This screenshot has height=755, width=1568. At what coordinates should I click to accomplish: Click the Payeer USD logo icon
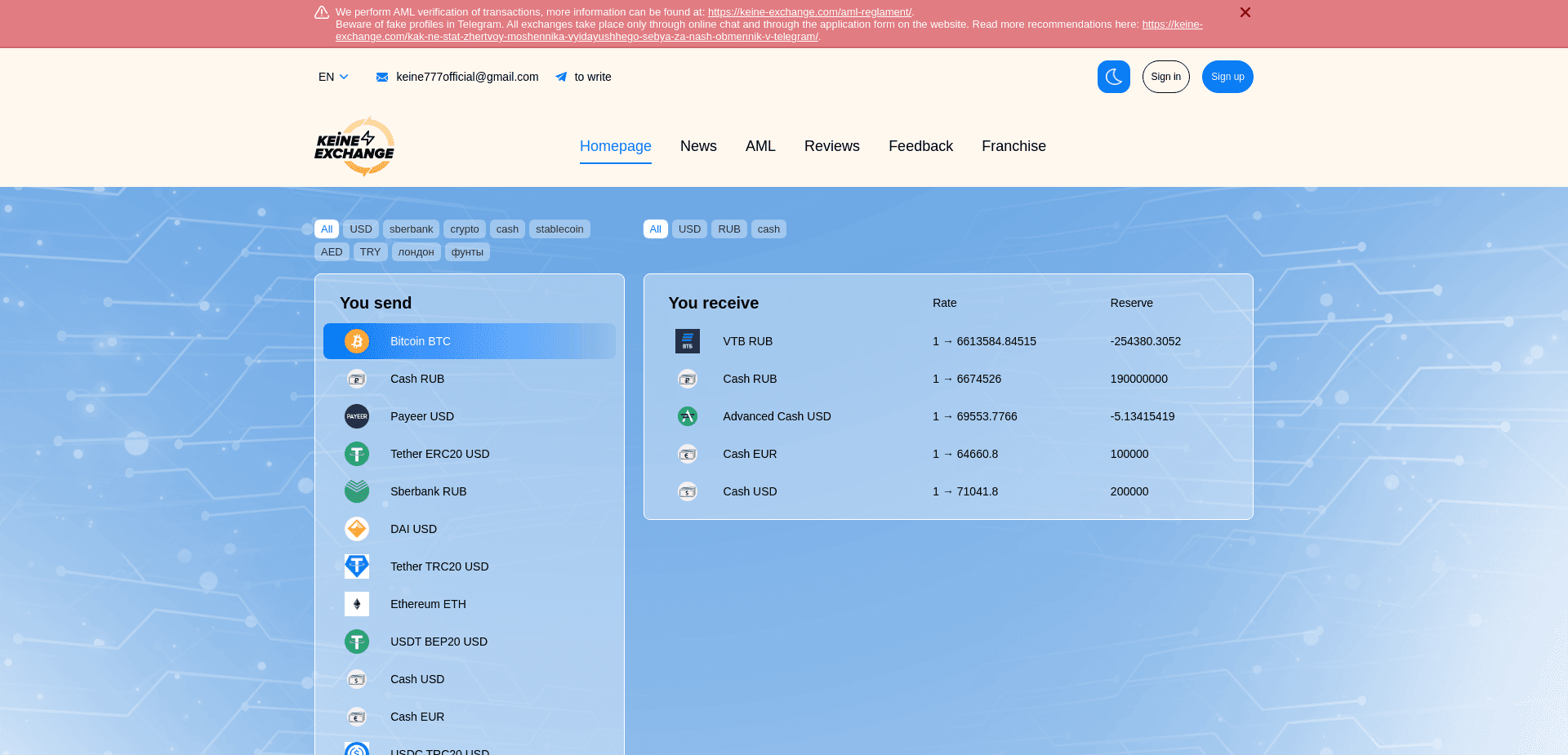[357, 416]
